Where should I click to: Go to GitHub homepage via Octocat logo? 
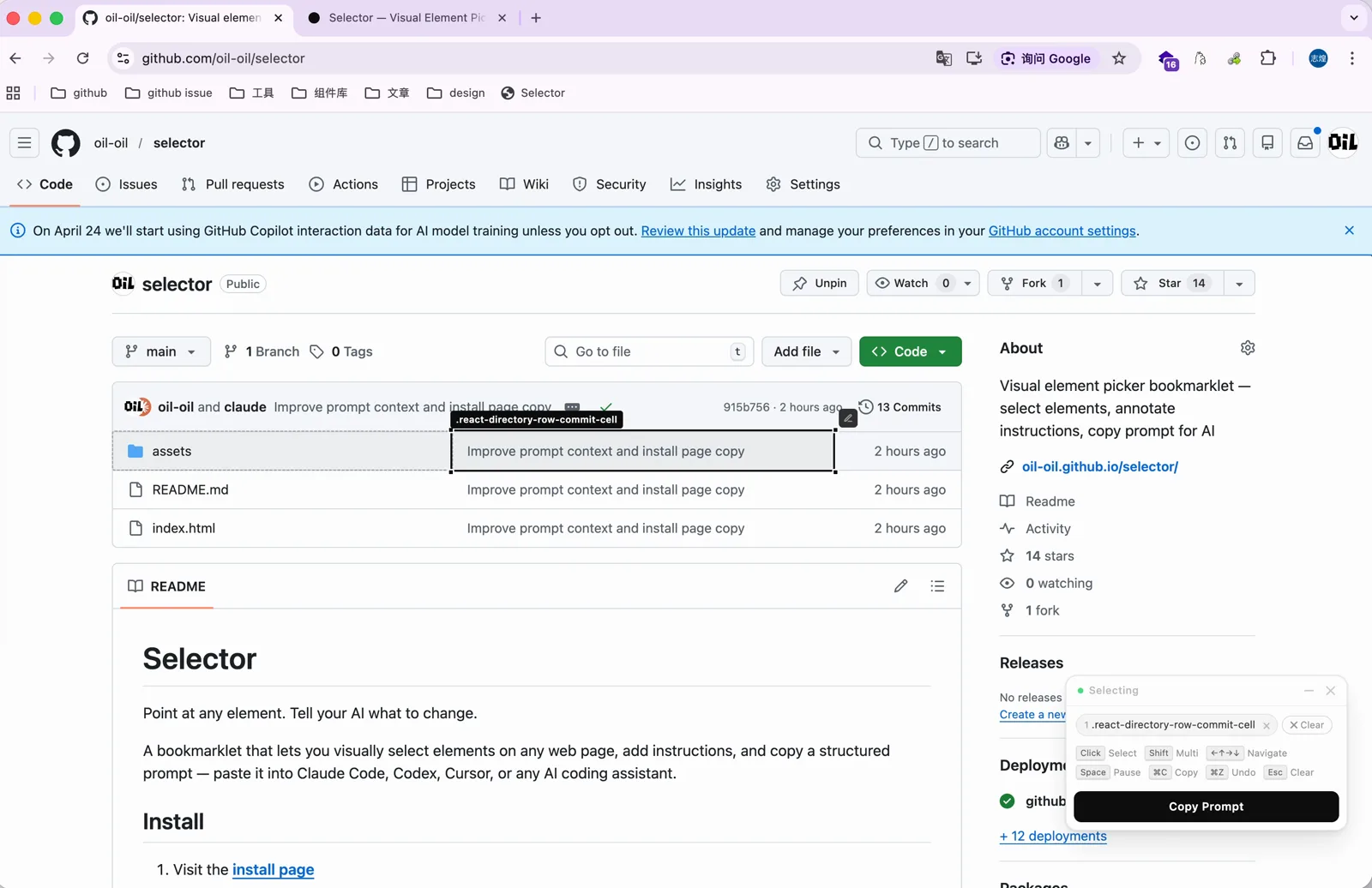66,143
